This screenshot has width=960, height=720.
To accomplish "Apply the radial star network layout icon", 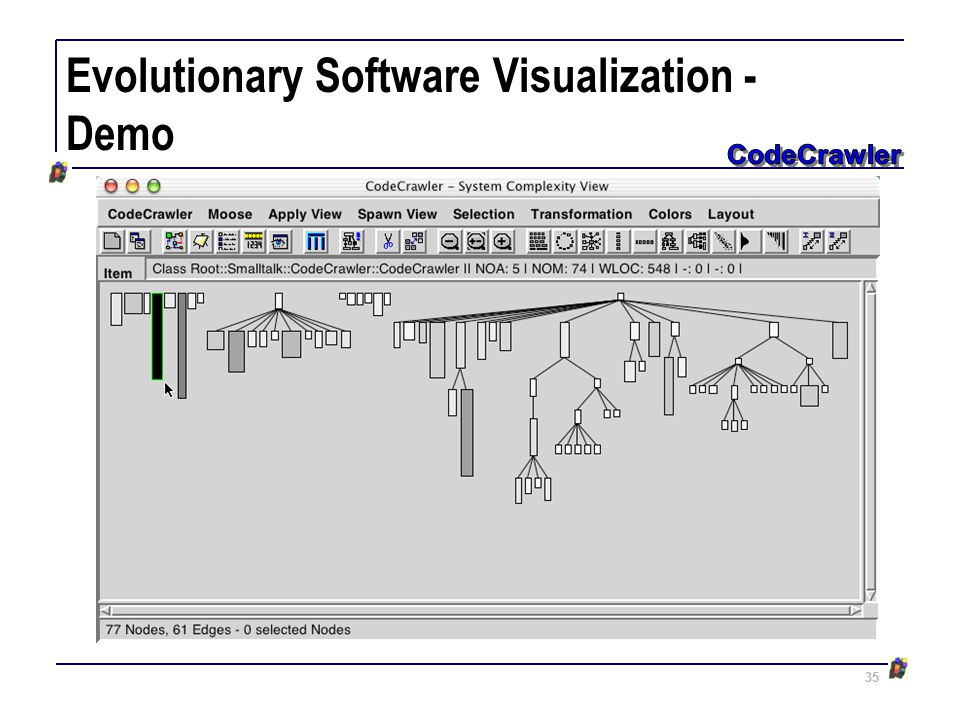I will click(591, 241).
